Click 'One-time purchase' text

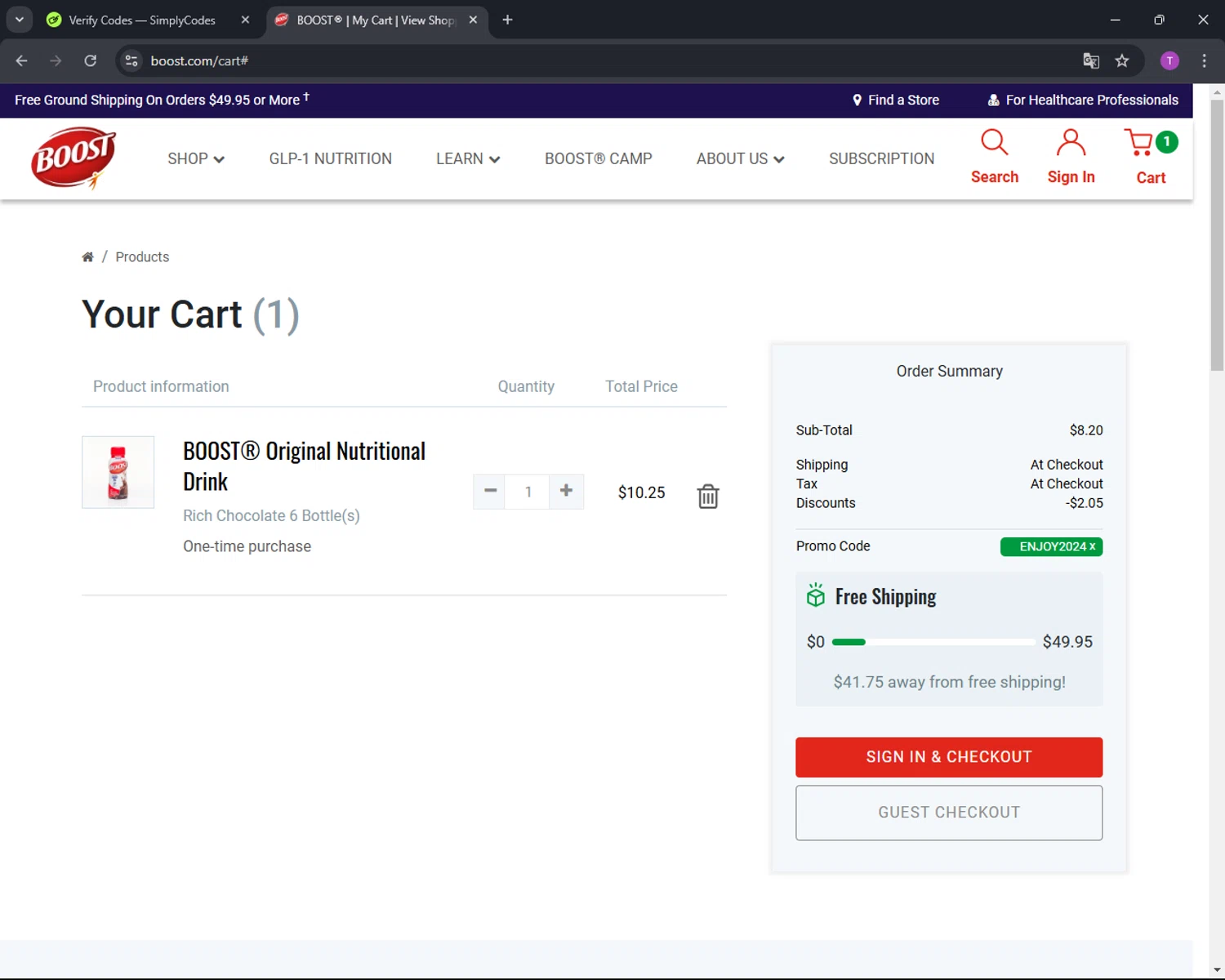(247, 546)
